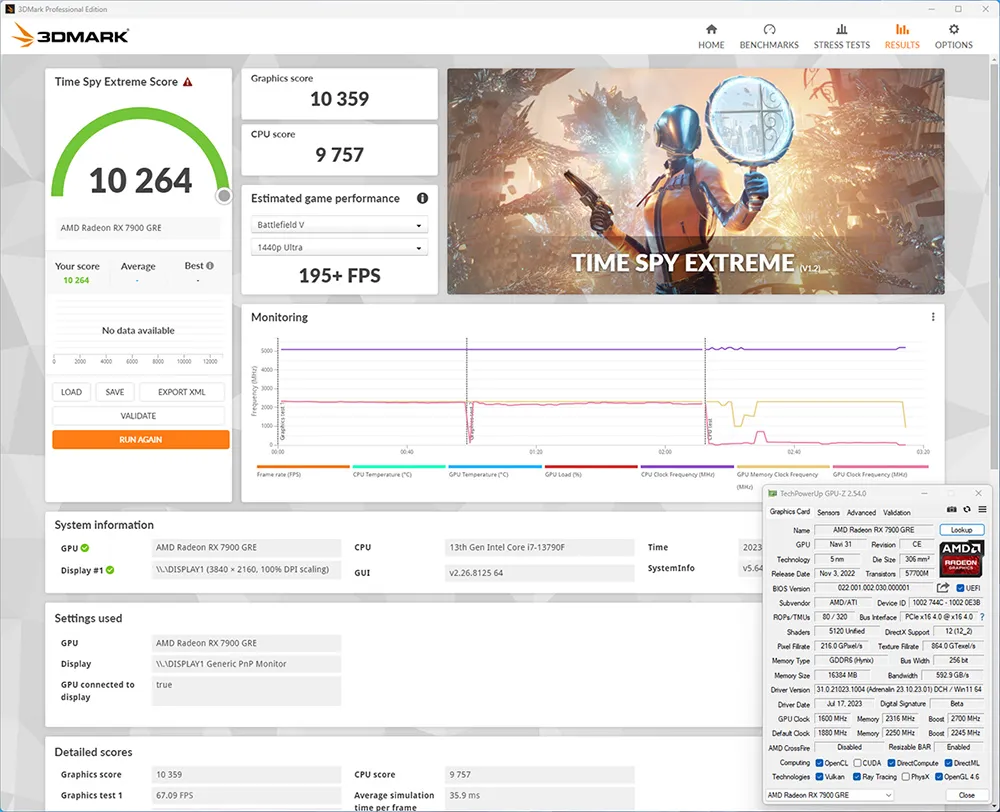Toggle DirectML checkbox in GPU-Z
This screenshot has height=812, width=1000.
948,763
